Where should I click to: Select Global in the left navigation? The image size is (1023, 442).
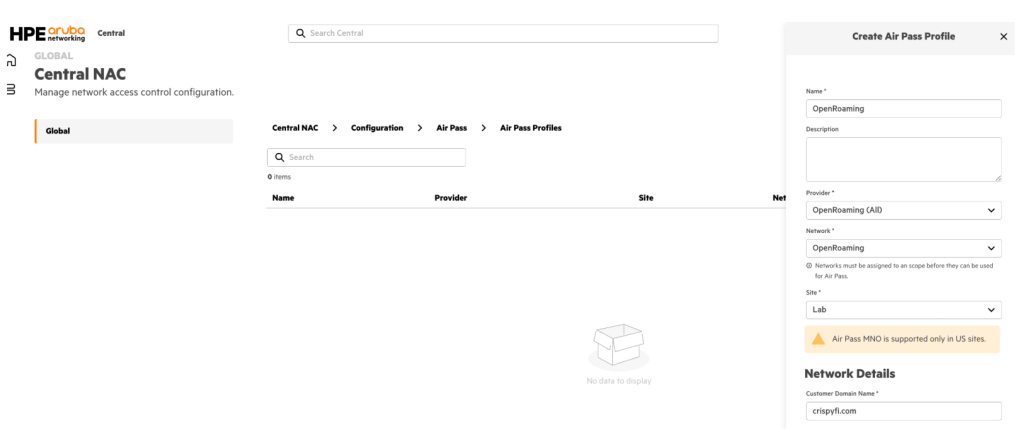coord(133,131)
